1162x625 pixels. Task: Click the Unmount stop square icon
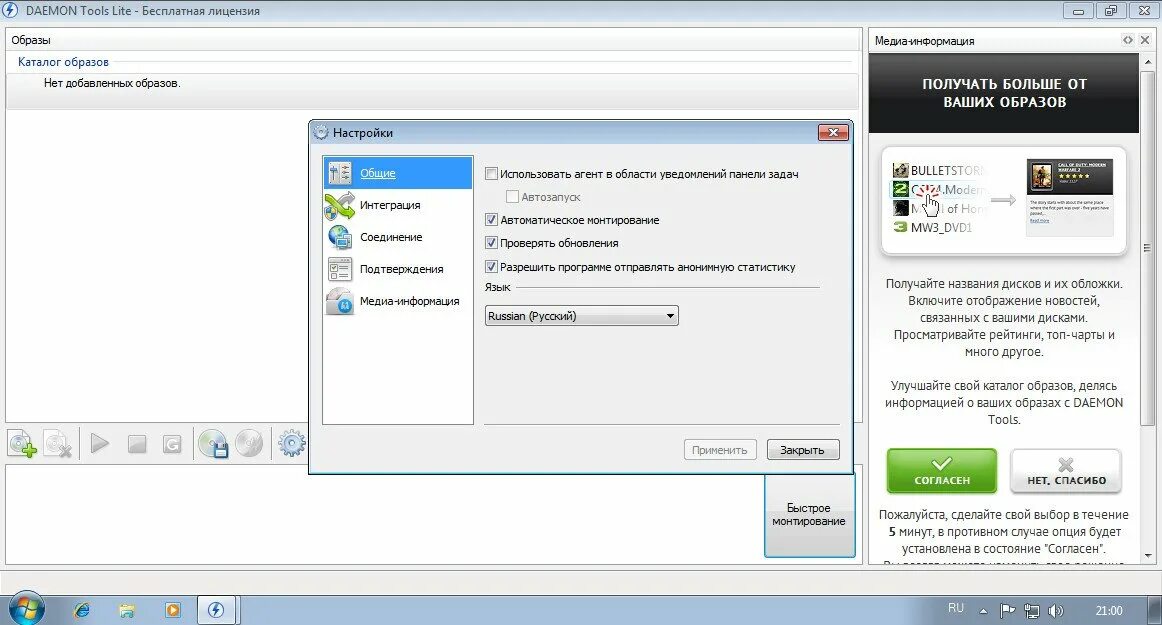(x=136, y=444)
